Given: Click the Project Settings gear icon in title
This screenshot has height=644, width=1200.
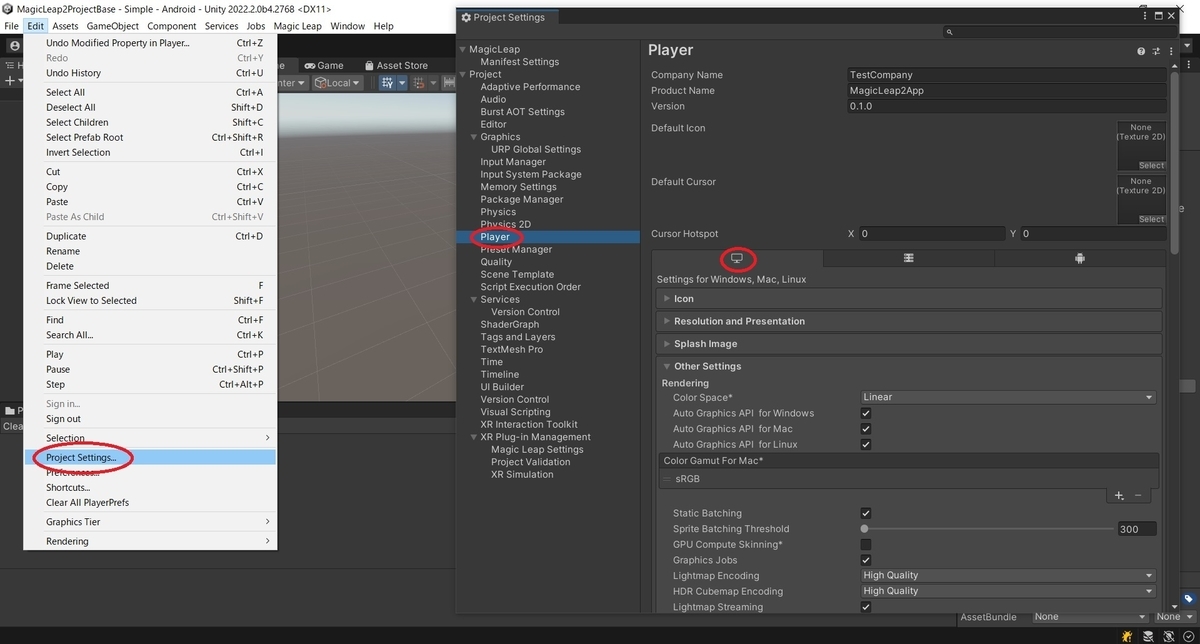Looking at the screenshot, I should point(466,17).
